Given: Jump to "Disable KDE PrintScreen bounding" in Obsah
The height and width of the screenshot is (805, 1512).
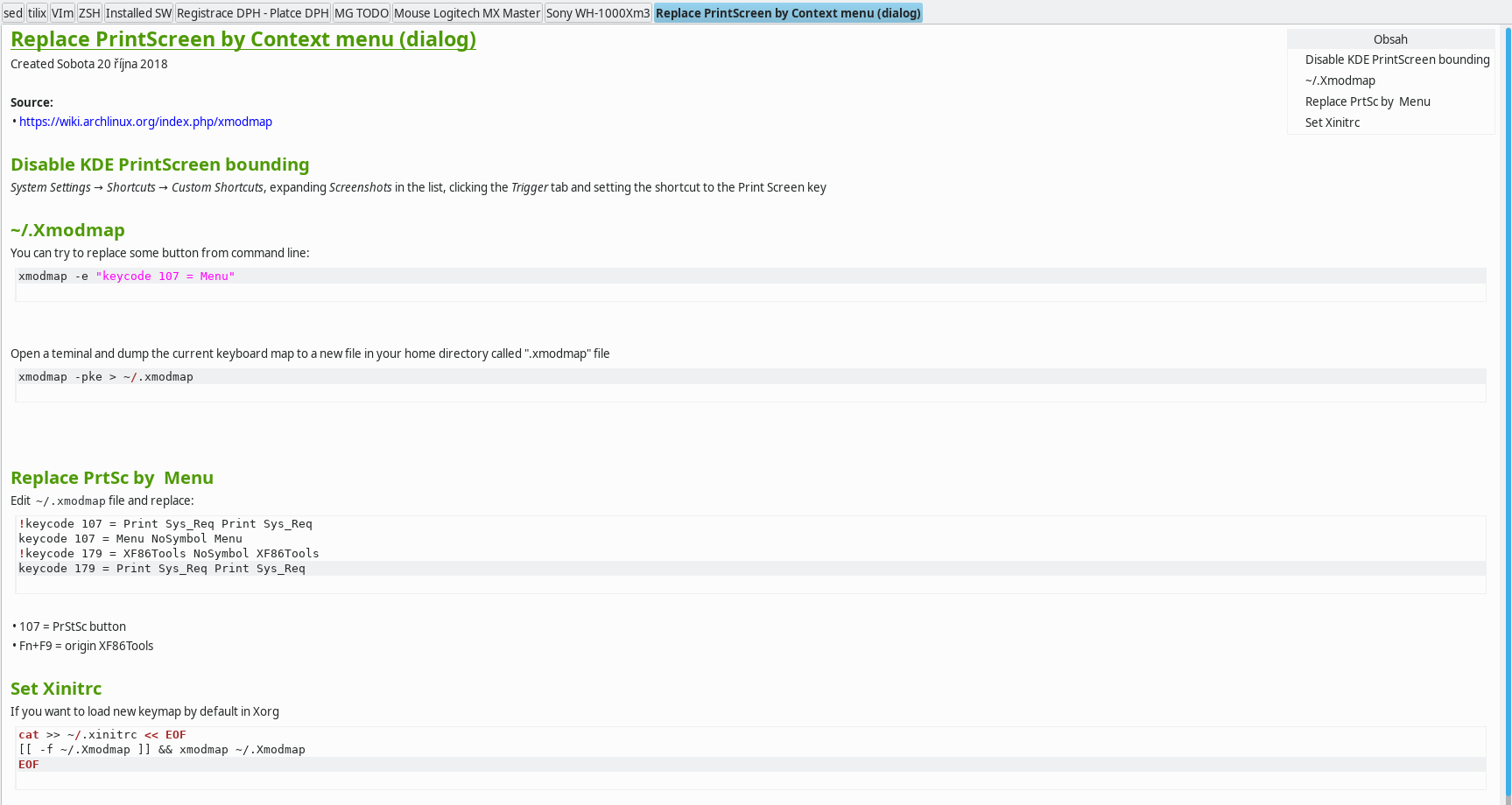Looking at the screenshot, I should (1396, 59).
